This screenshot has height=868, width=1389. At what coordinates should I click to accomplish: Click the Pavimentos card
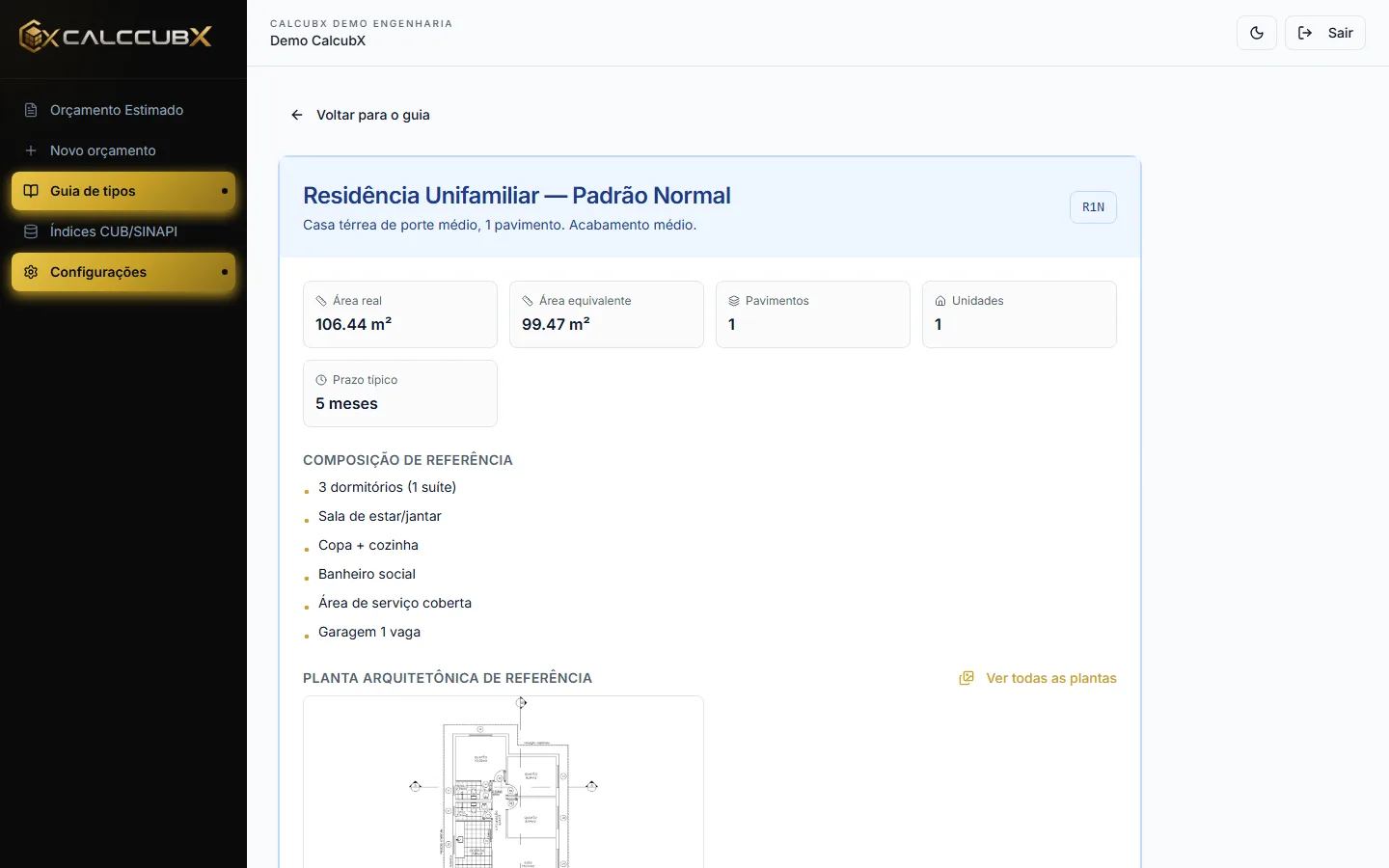[x=813, y=314]
